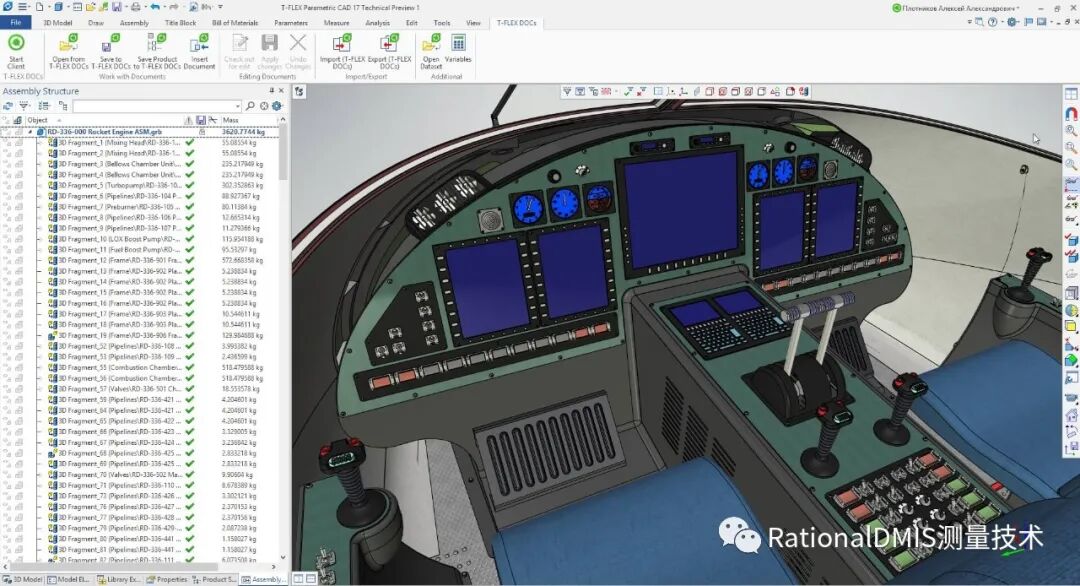Image resolution: width=1080 pixels, height=586 pixels.
Task: Toggle green check for 3D Fragment_12 Frame
Action: 189,260
